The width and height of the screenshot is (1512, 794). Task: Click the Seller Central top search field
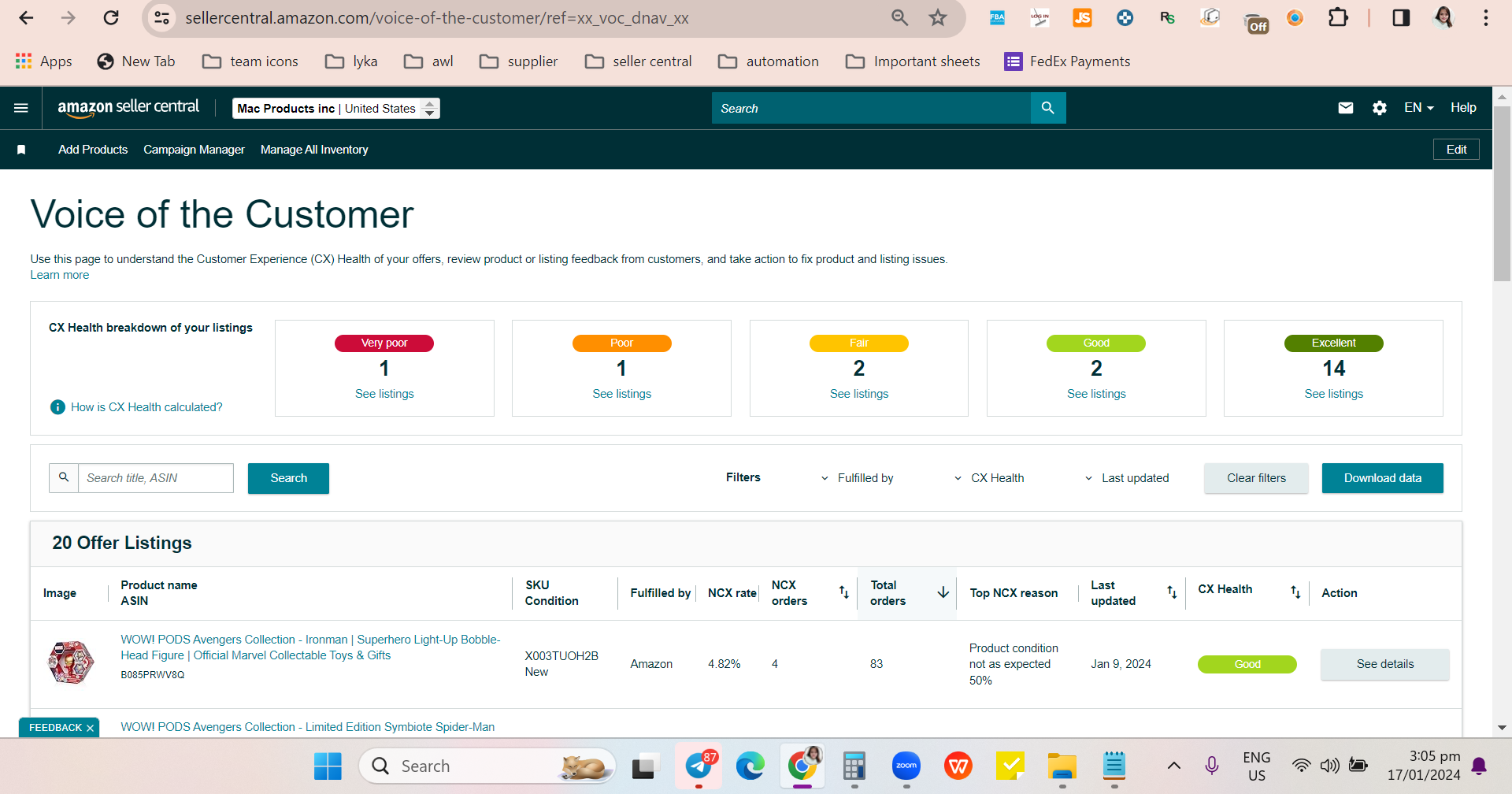coord(871,108)
